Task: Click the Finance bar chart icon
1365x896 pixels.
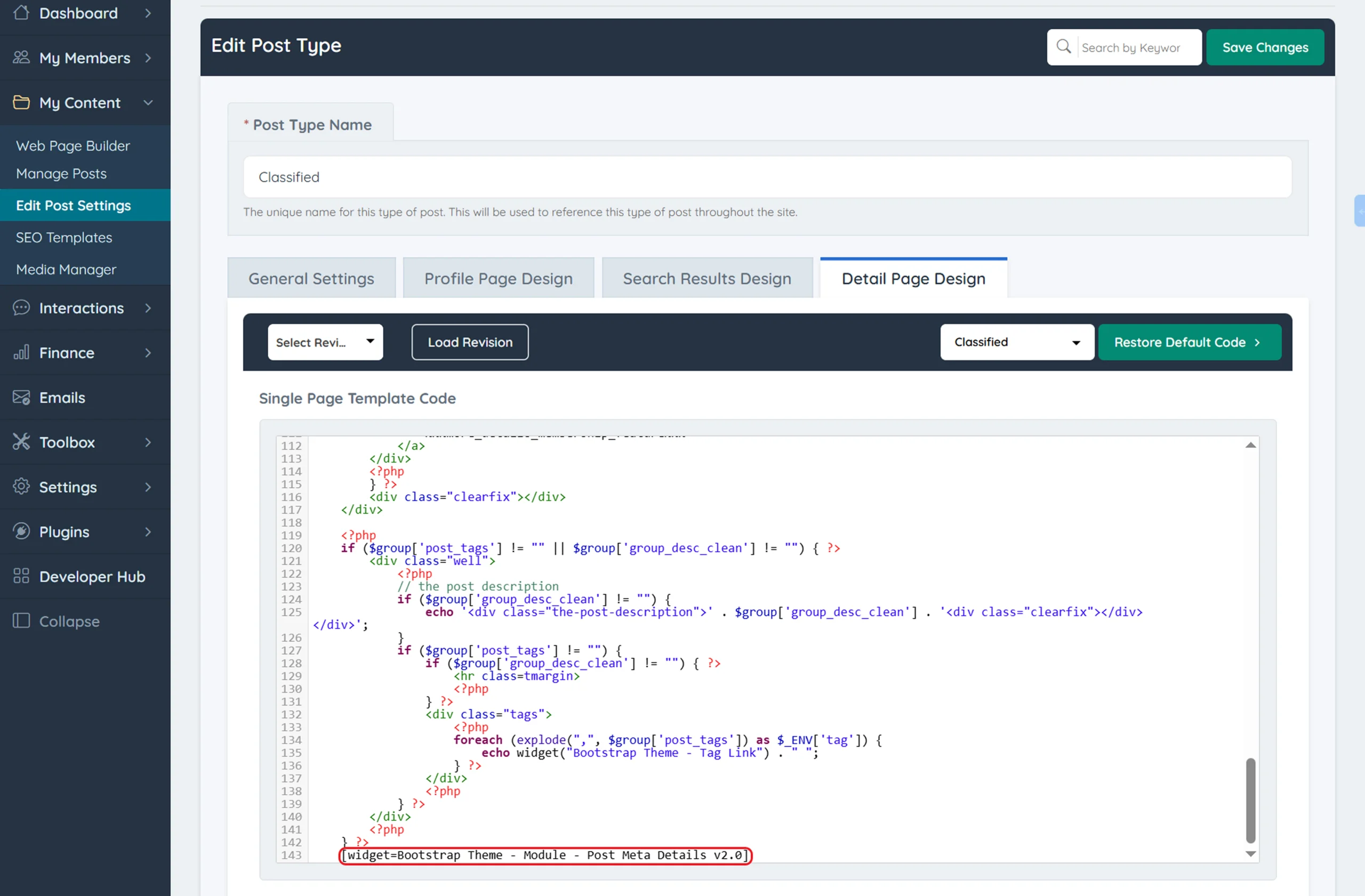Action: 21,352
